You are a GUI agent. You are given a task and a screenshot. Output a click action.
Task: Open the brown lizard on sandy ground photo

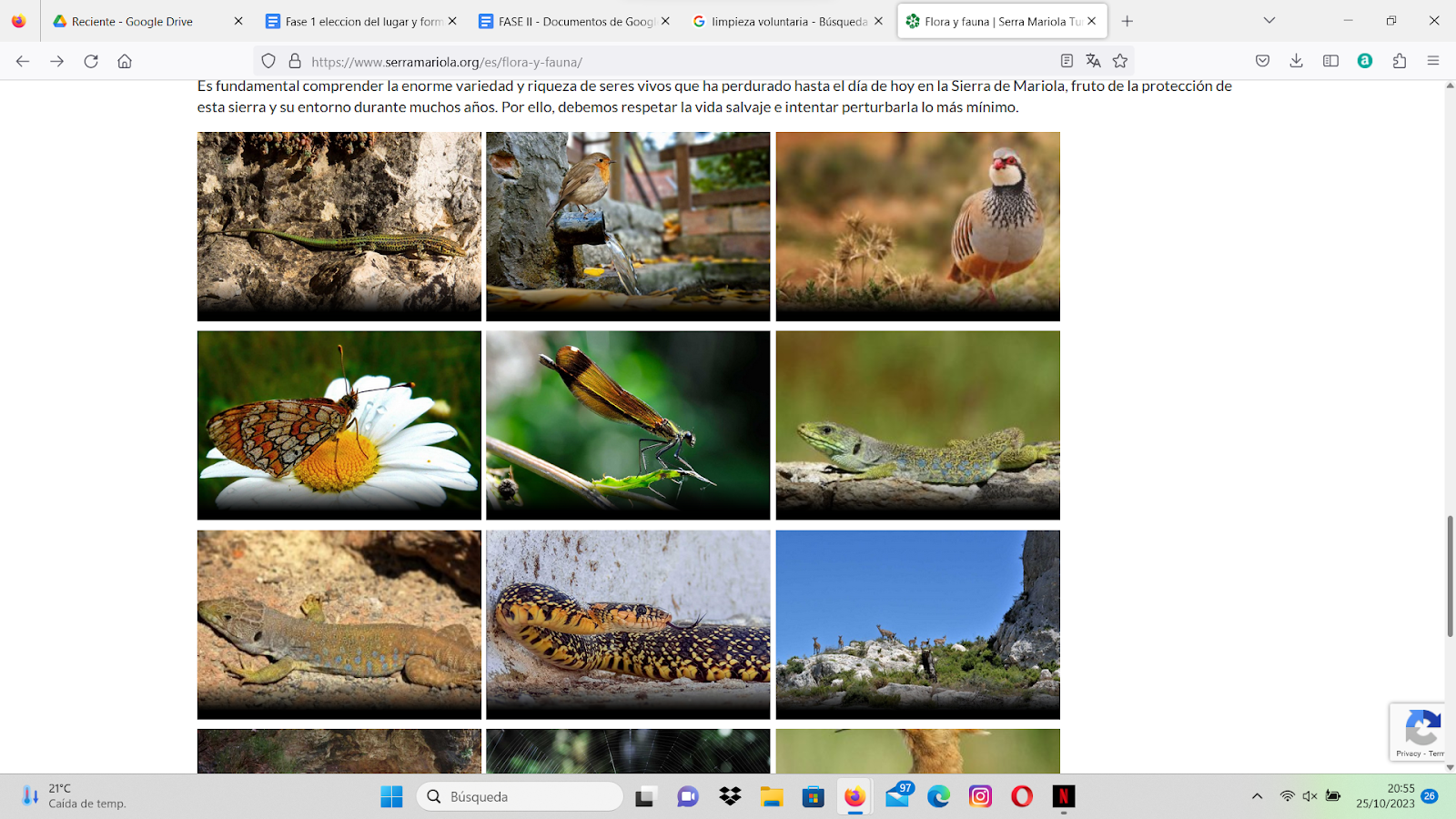(x=339, y=625)
